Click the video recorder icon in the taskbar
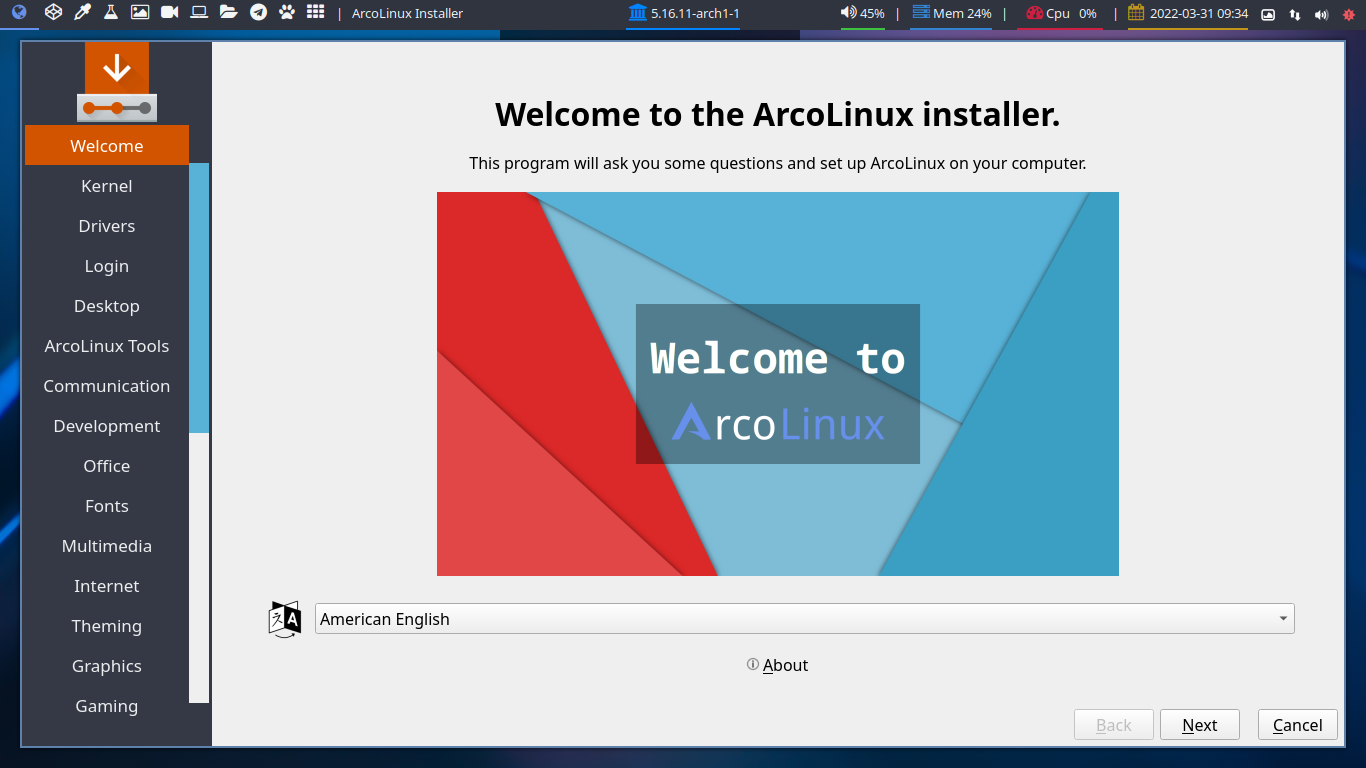The height and width of the screenshot is (768, 1366). pos(170,14)
